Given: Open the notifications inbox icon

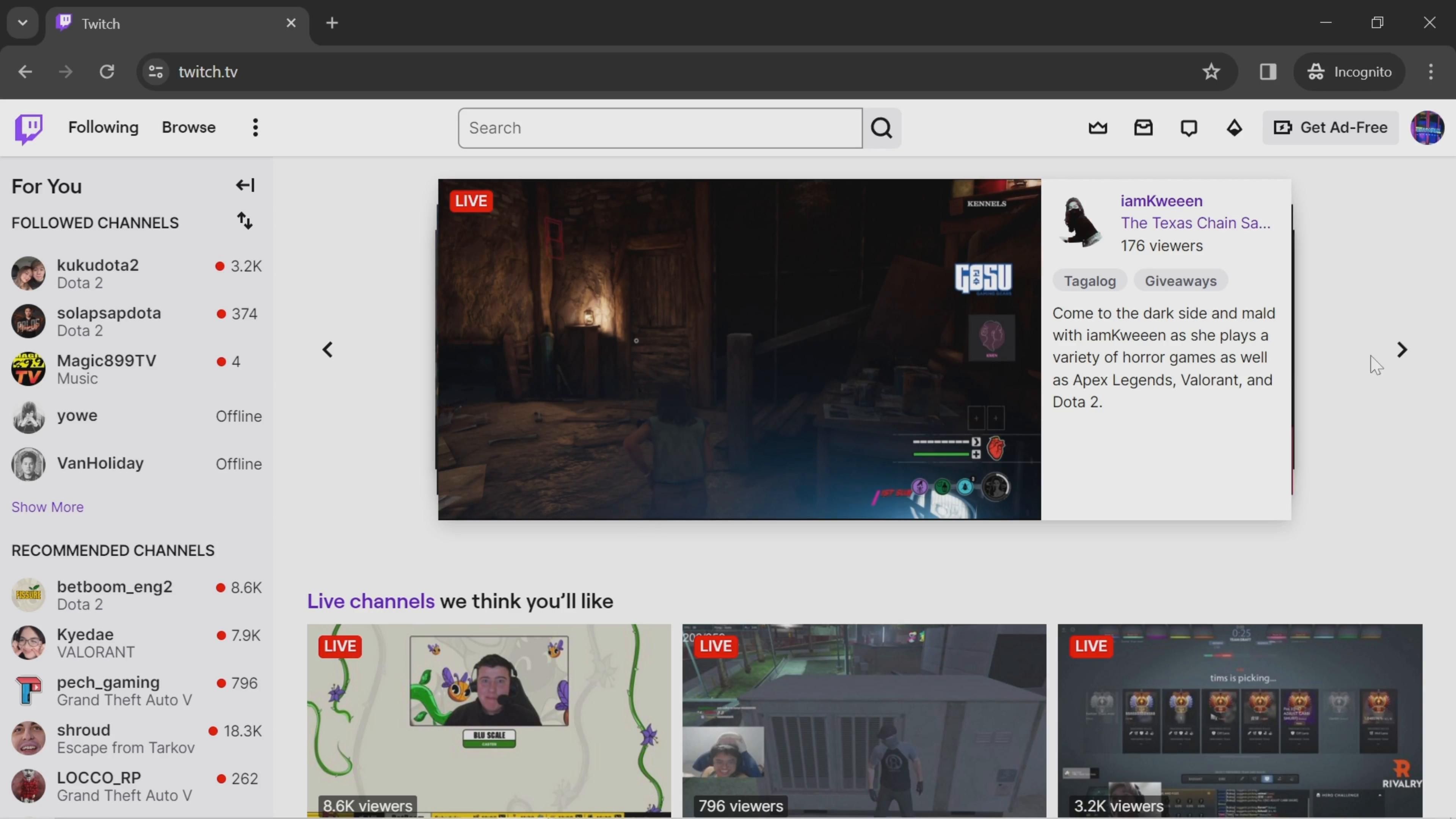Looking at the screenshot, I should 1143,128.
